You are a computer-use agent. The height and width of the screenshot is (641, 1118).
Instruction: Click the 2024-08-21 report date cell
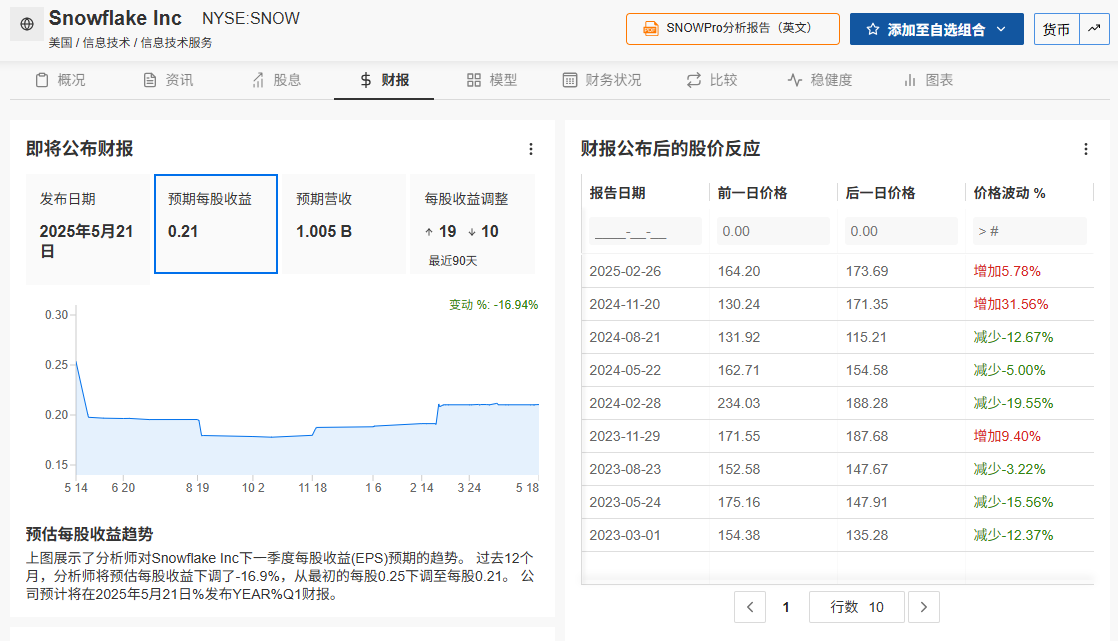625,337
